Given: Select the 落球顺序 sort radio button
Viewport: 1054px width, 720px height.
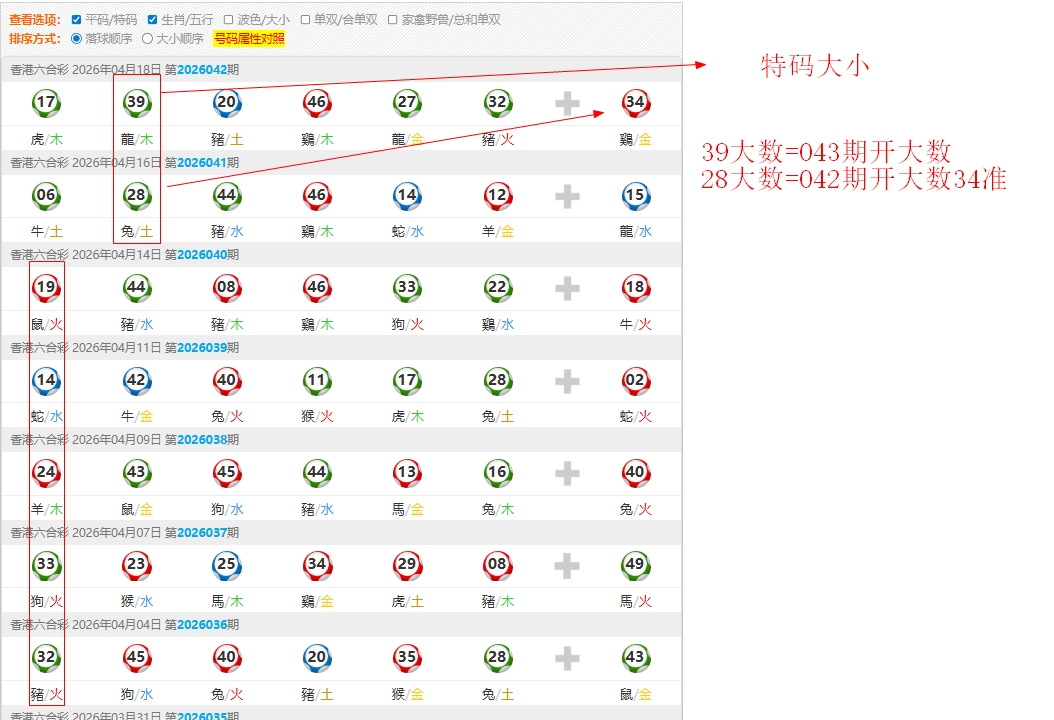Looking at the screenshot, I should pyautogui.click(x=77, y=39).
